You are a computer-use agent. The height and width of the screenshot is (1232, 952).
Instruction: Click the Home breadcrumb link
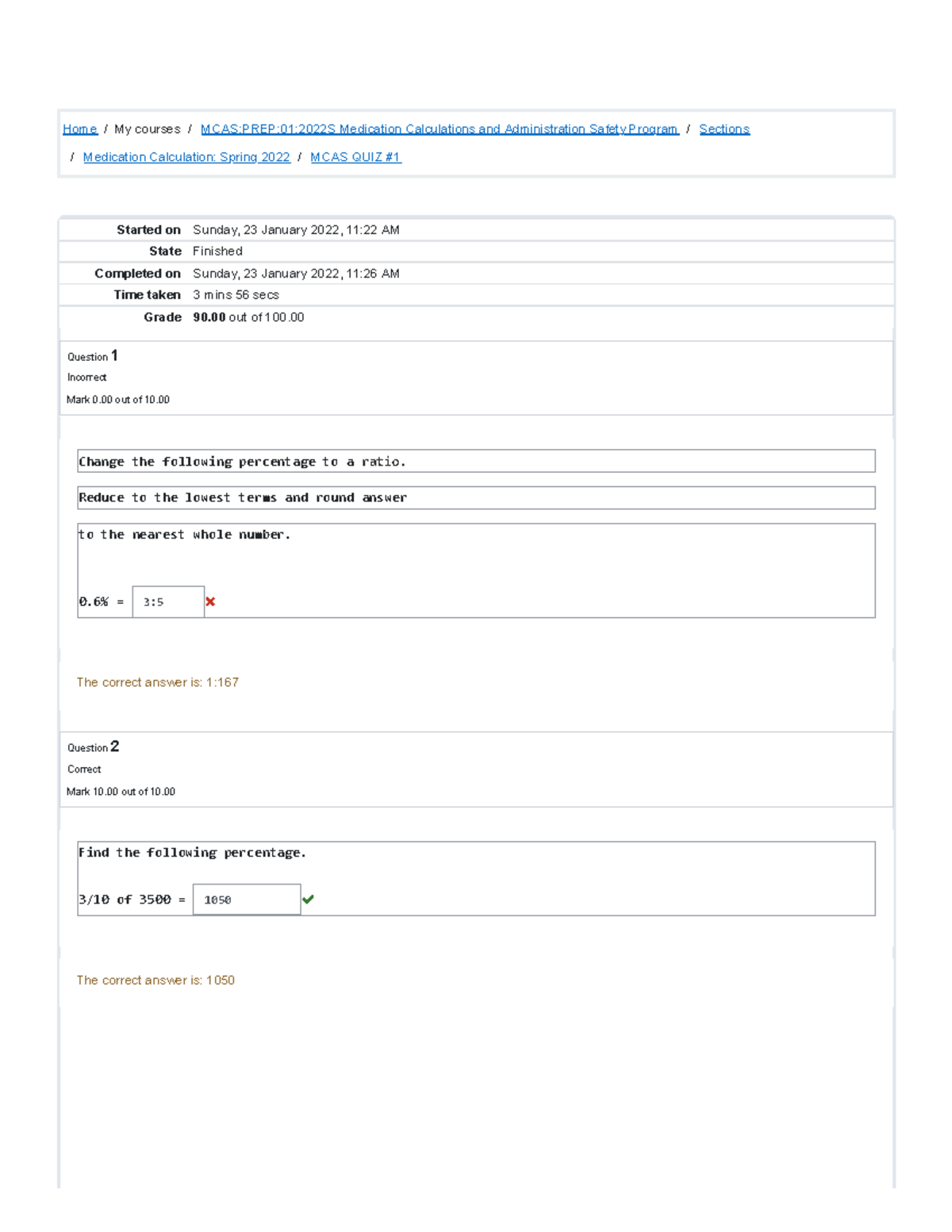[x=79, y=129]
